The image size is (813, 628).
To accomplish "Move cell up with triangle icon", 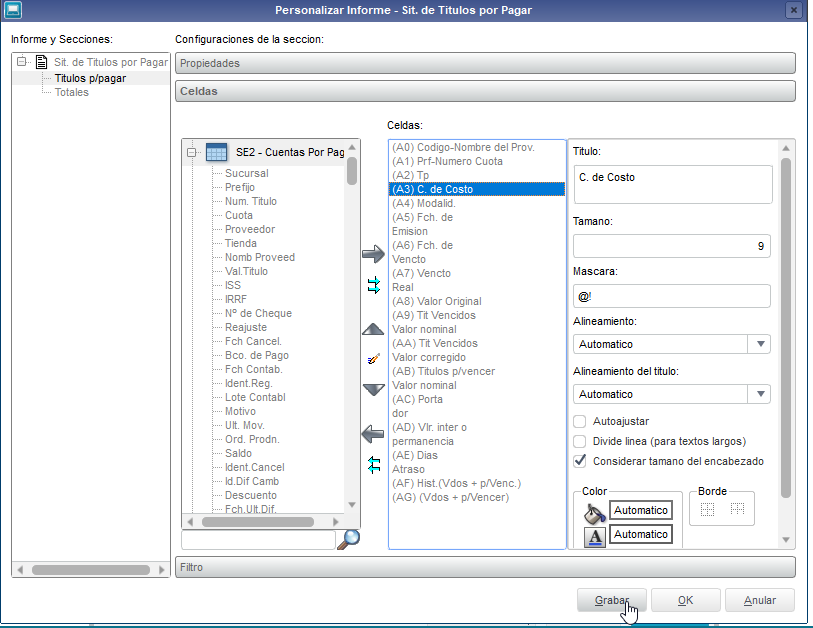I will point(373,329).
